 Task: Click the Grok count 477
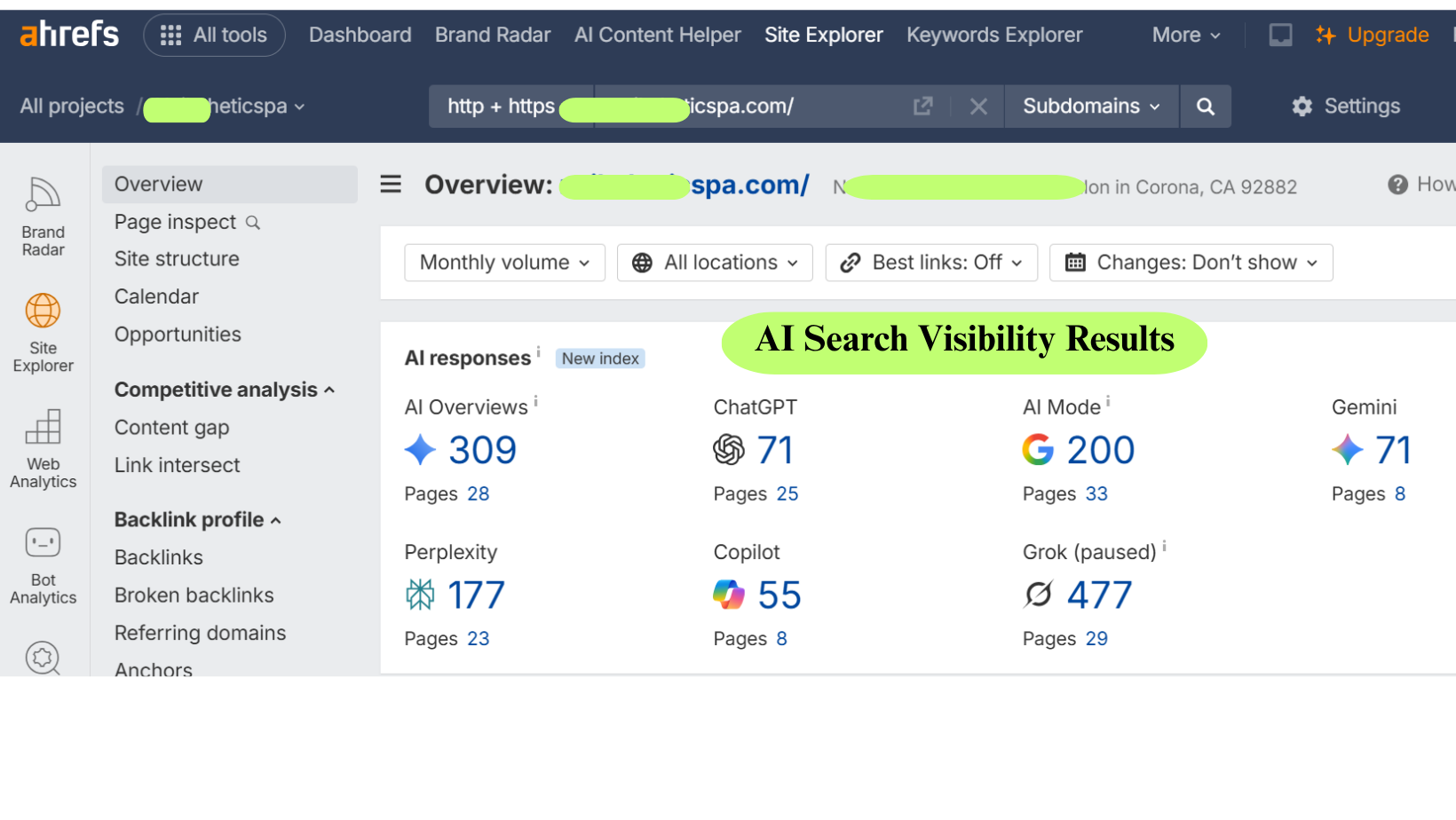click(1100, 595)
